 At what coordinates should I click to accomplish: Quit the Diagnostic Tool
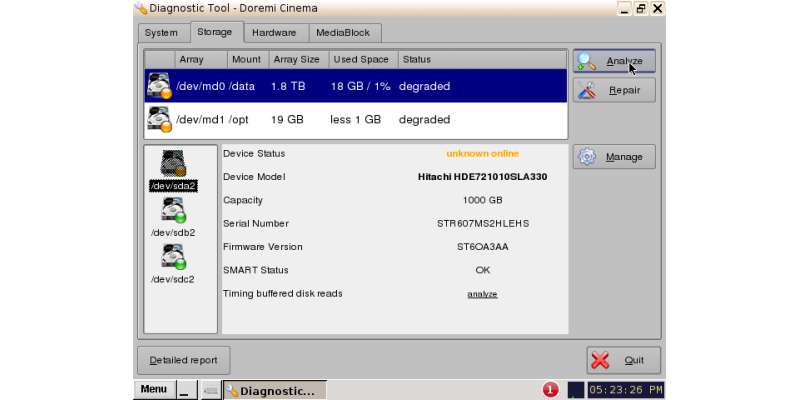pos(623,360)
